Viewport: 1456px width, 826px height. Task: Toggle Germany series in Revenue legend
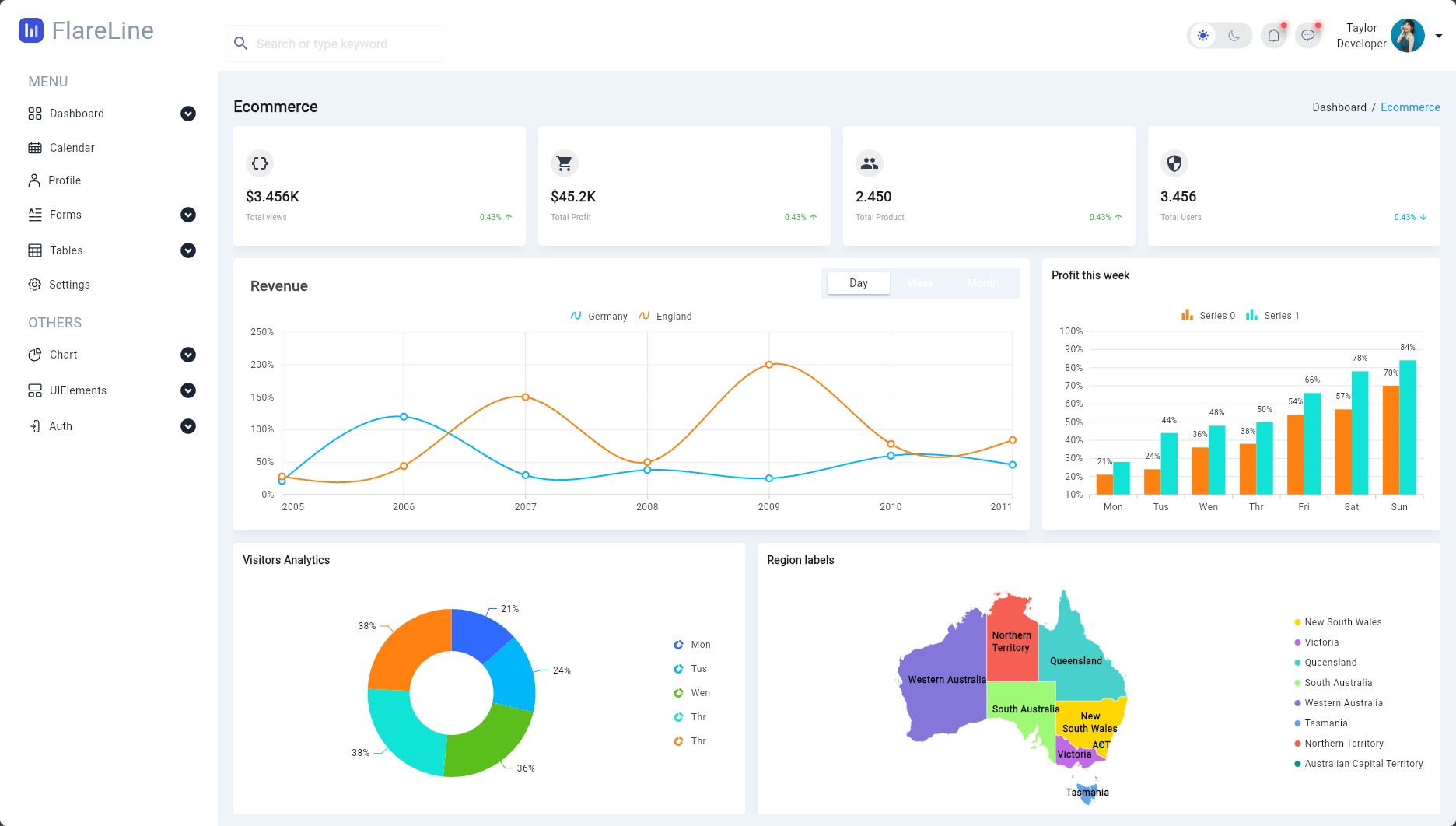click(598, 316)
